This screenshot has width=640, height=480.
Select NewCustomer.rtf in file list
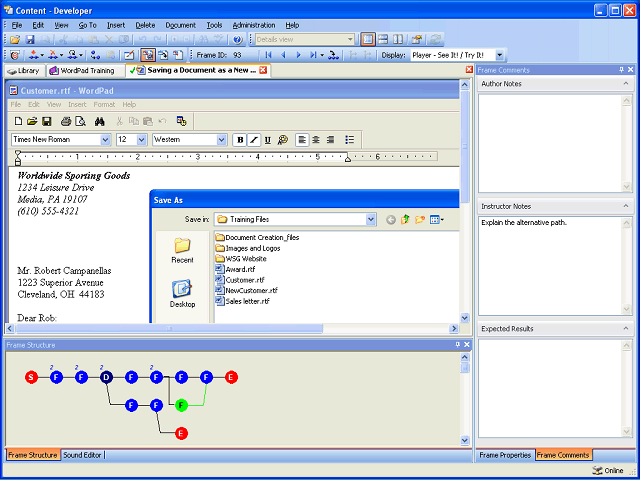tap(247, 291)
